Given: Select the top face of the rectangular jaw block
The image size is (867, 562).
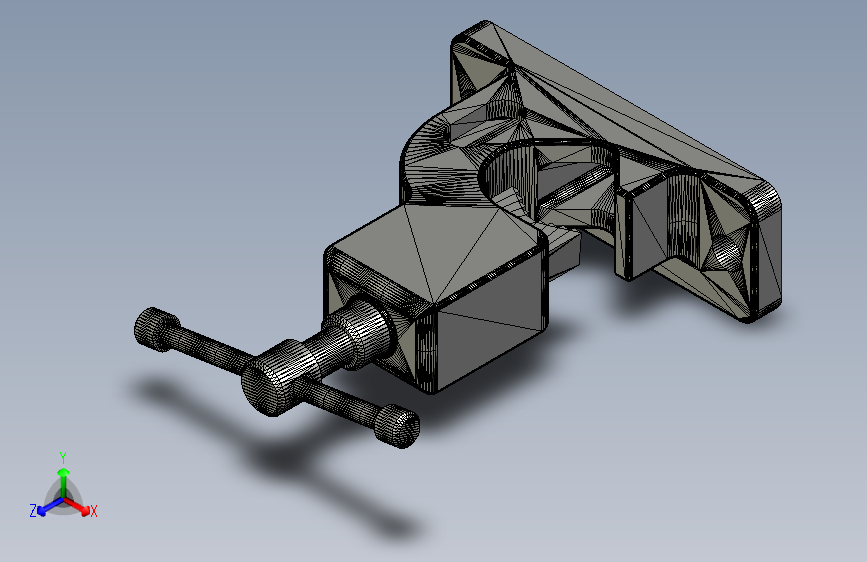Looking at the screenshot, I should 436,252.
